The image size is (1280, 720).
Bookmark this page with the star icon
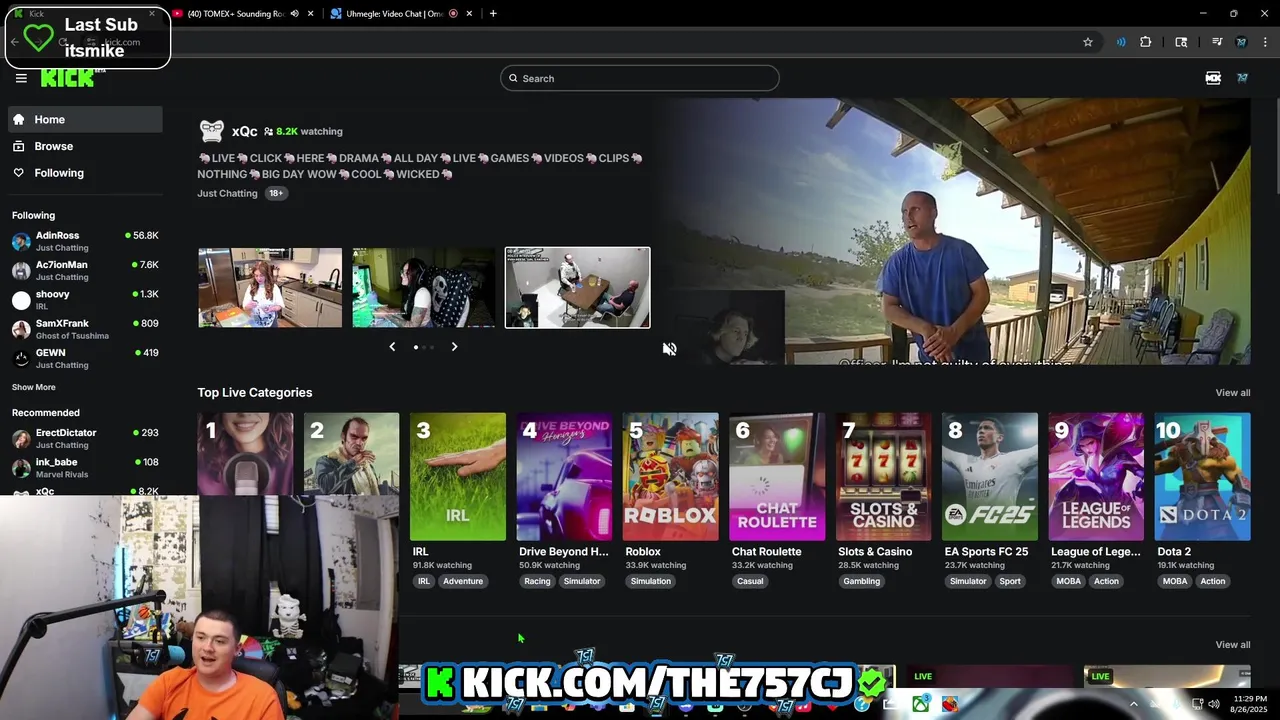point(1088,42)
